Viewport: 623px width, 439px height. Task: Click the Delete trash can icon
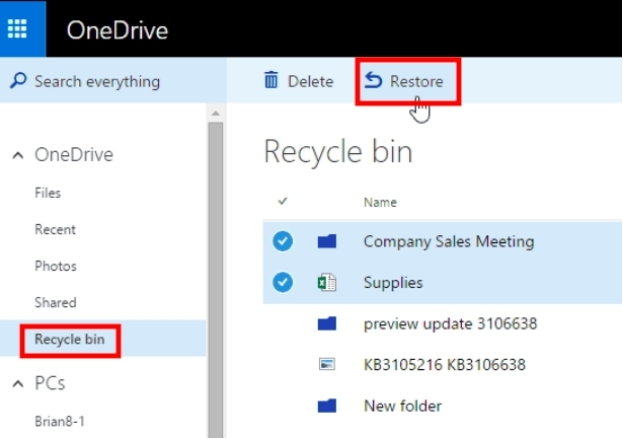(271, 80)
